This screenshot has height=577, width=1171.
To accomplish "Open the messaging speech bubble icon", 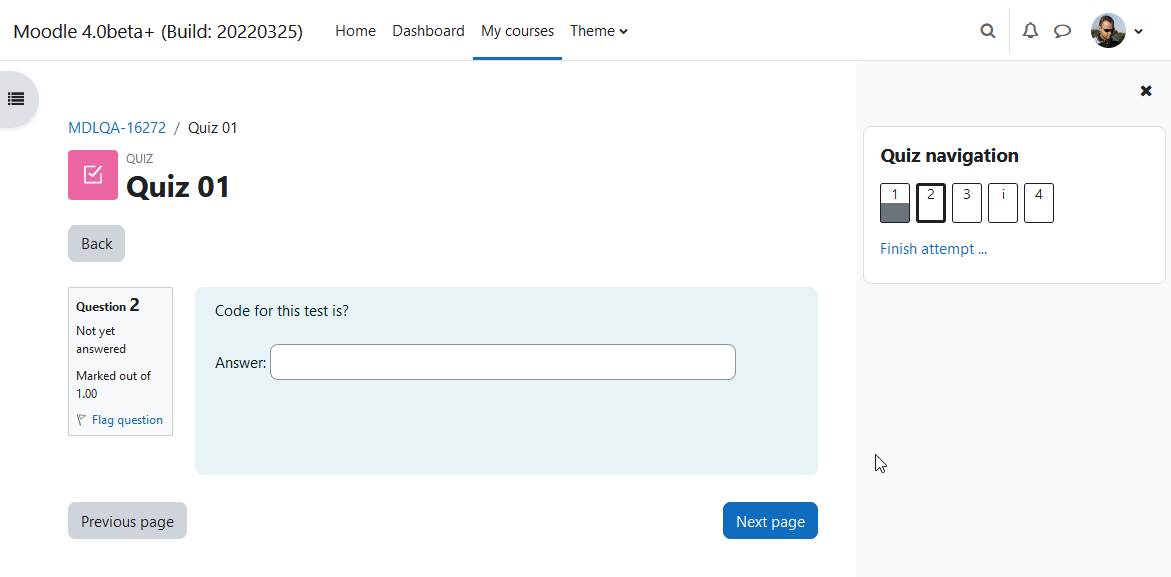I will click(1062, 31).
